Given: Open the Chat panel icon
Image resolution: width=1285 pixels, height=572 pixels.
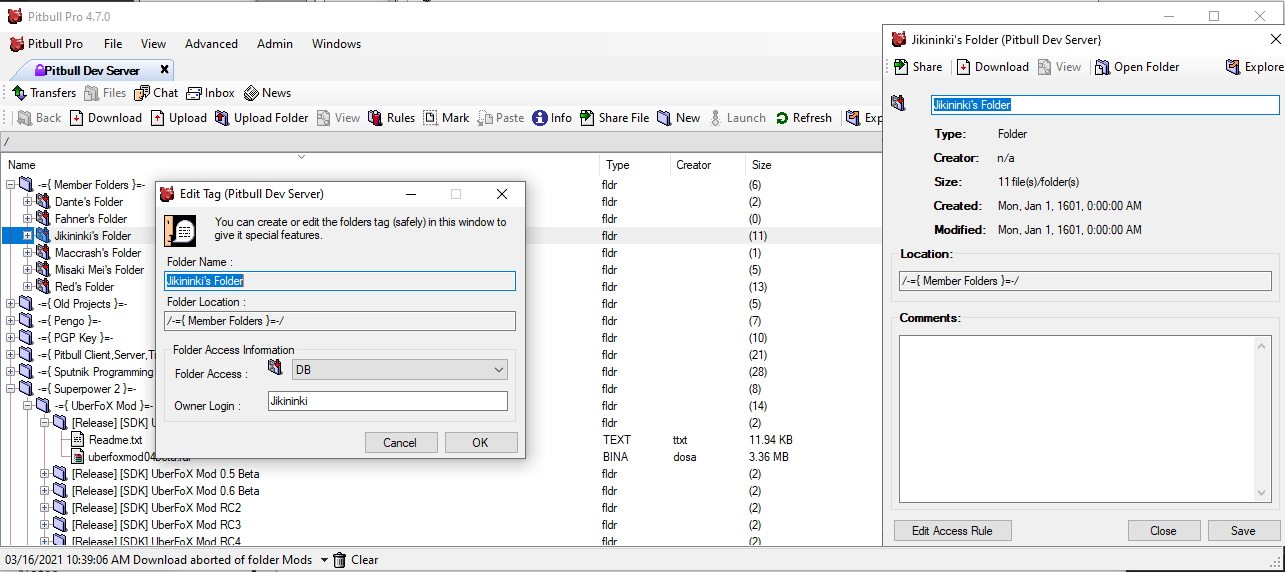Looking at the screenshot, I should coord(142,93).
